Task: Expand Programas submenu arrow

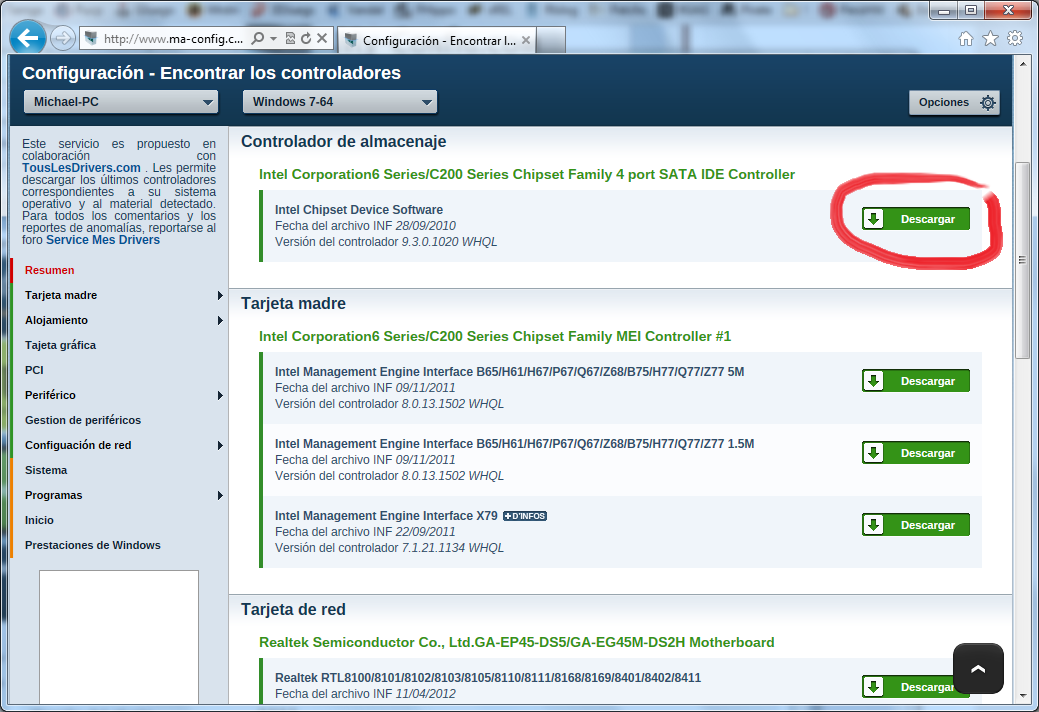Action: click(220, 495)
